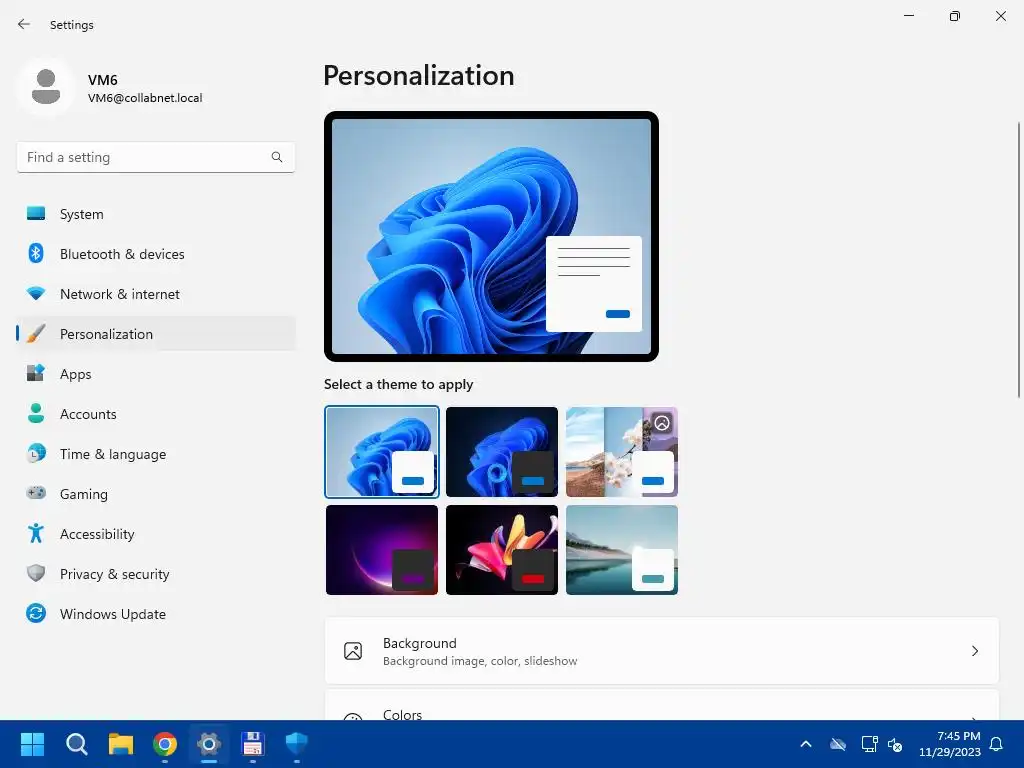
Task: Apply the Windows dark bloom theme
Action: pyautogui.click(x=502, y=452)
